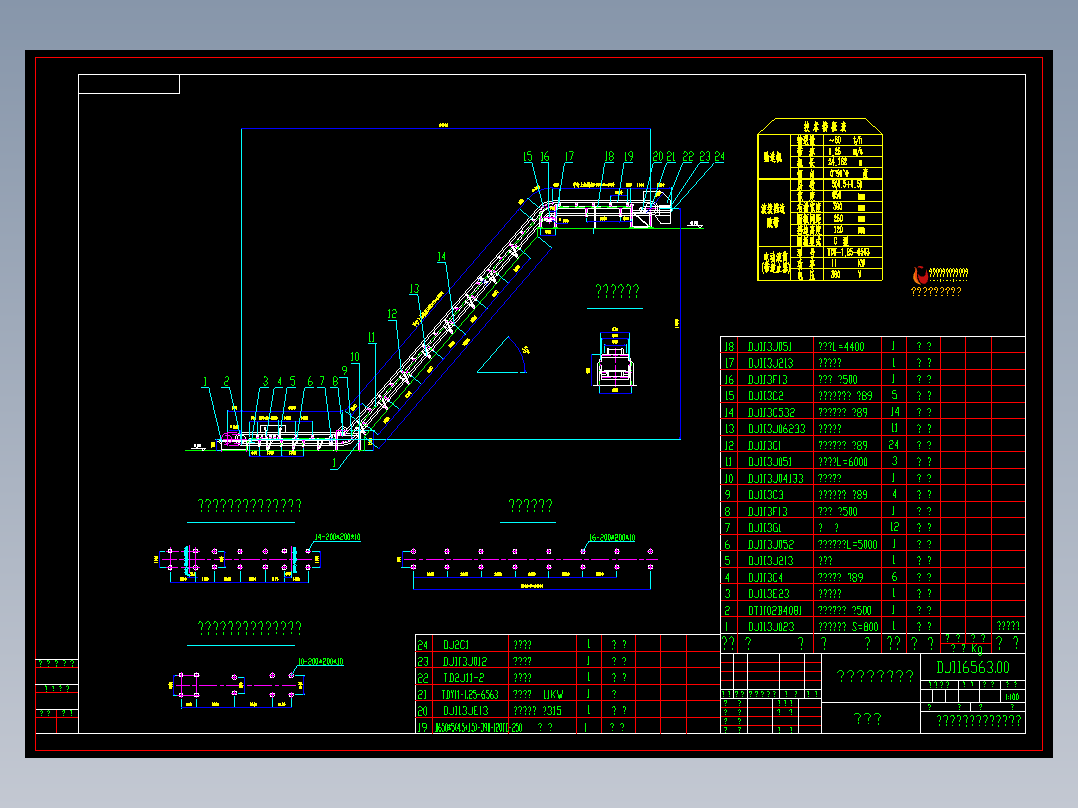Click the cyan incline angle triangle symbol
This screenshot has width=1078, height=808.
(x=504, y=355)
